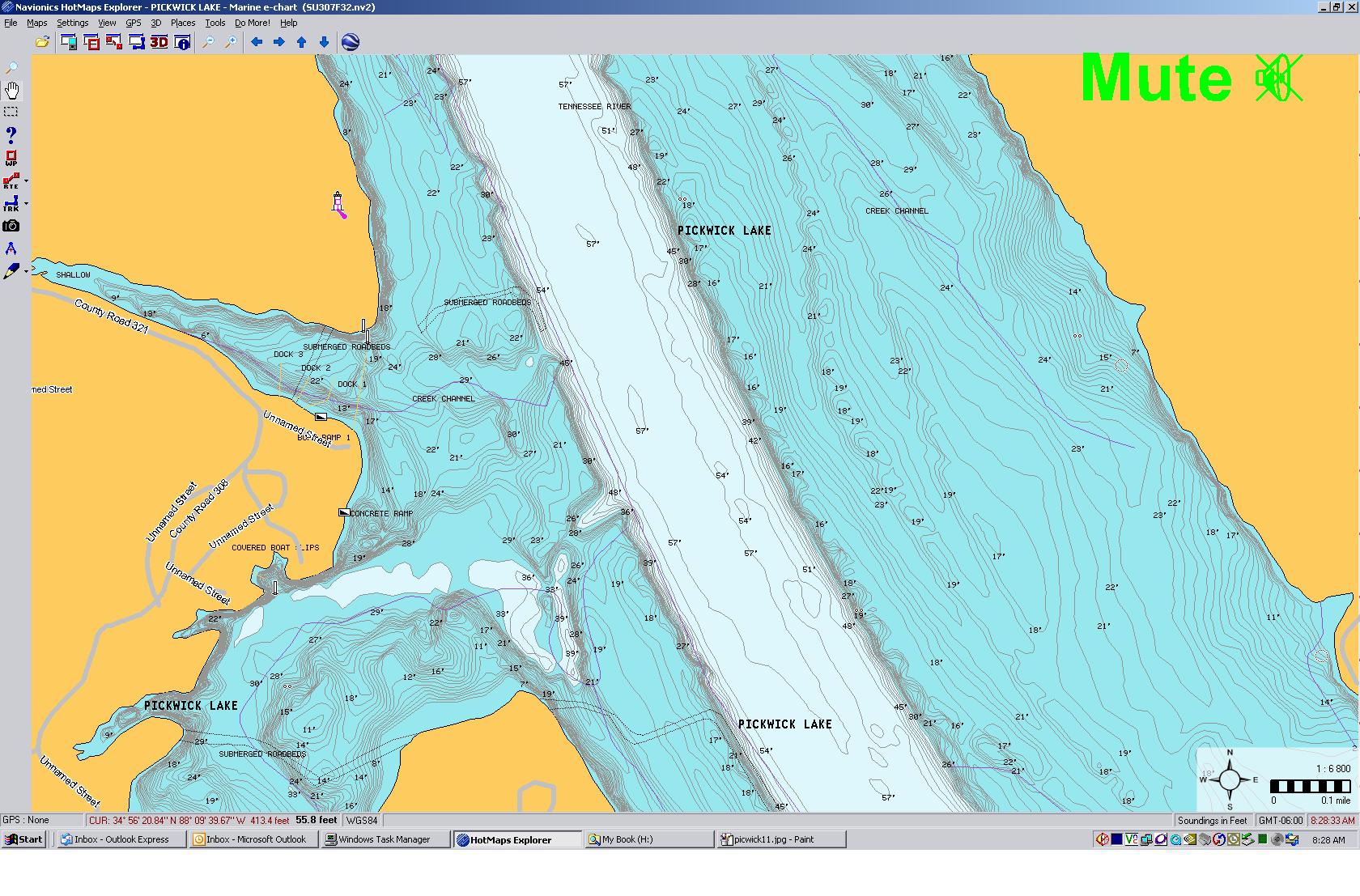Switch to 3D view from toolbar
Viewport: 1360px width, 896px height.
(159, 42)
